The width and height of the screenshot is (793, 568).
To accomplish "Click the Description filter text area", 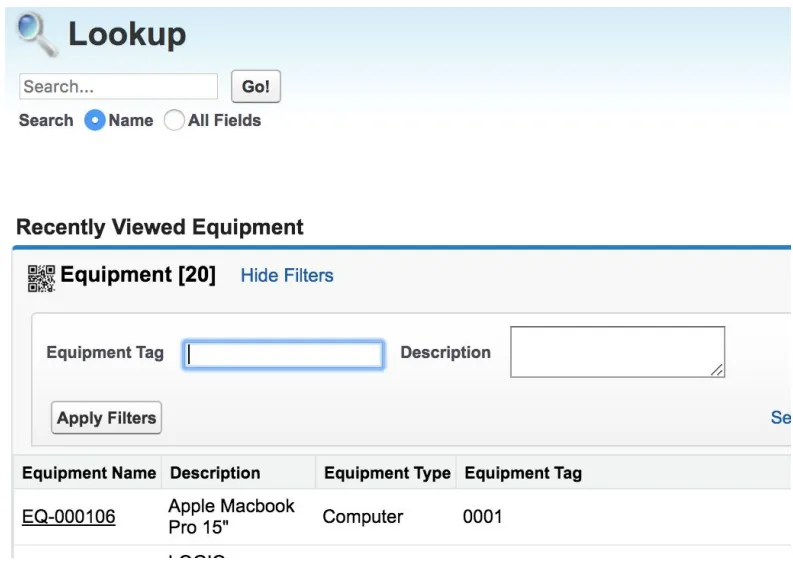I will (618, 352).
